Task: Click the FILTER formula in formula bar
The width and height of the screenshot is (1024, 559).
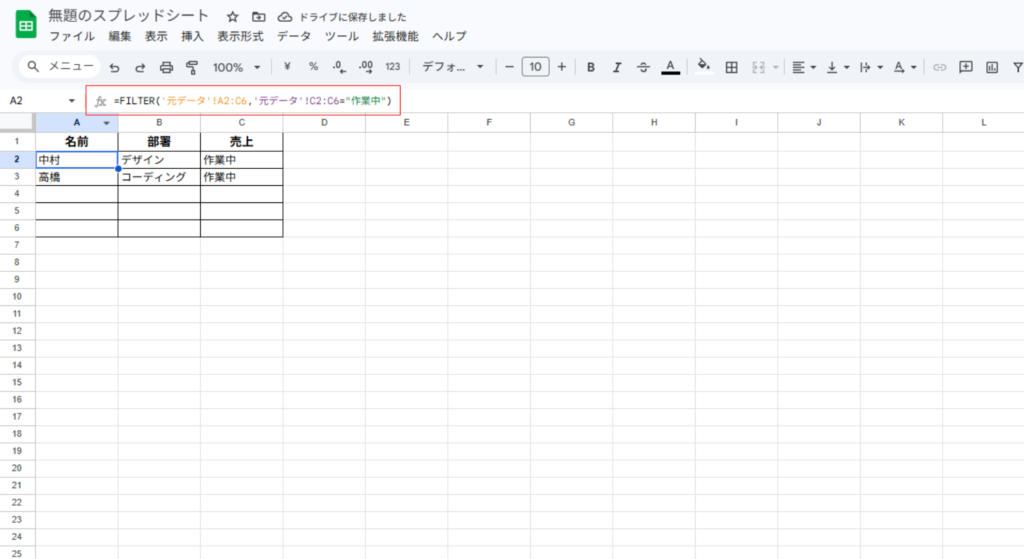Action: coord(253,101)
